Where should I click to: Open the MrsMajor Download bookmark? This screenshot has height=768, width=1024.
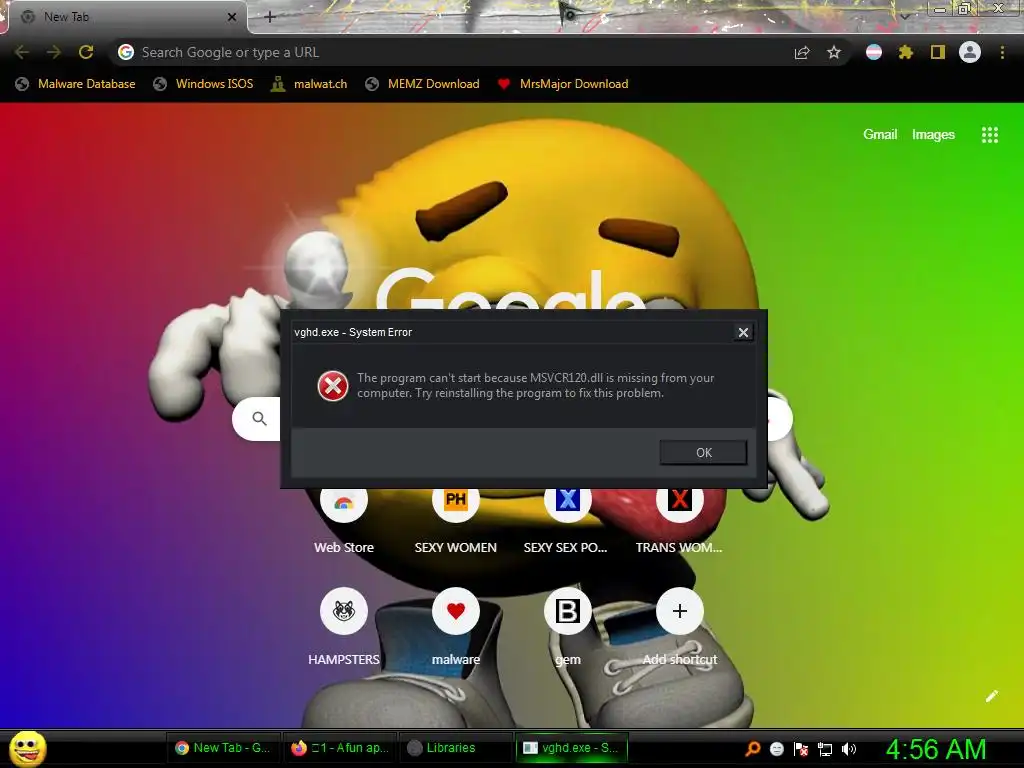click(562, 84)
